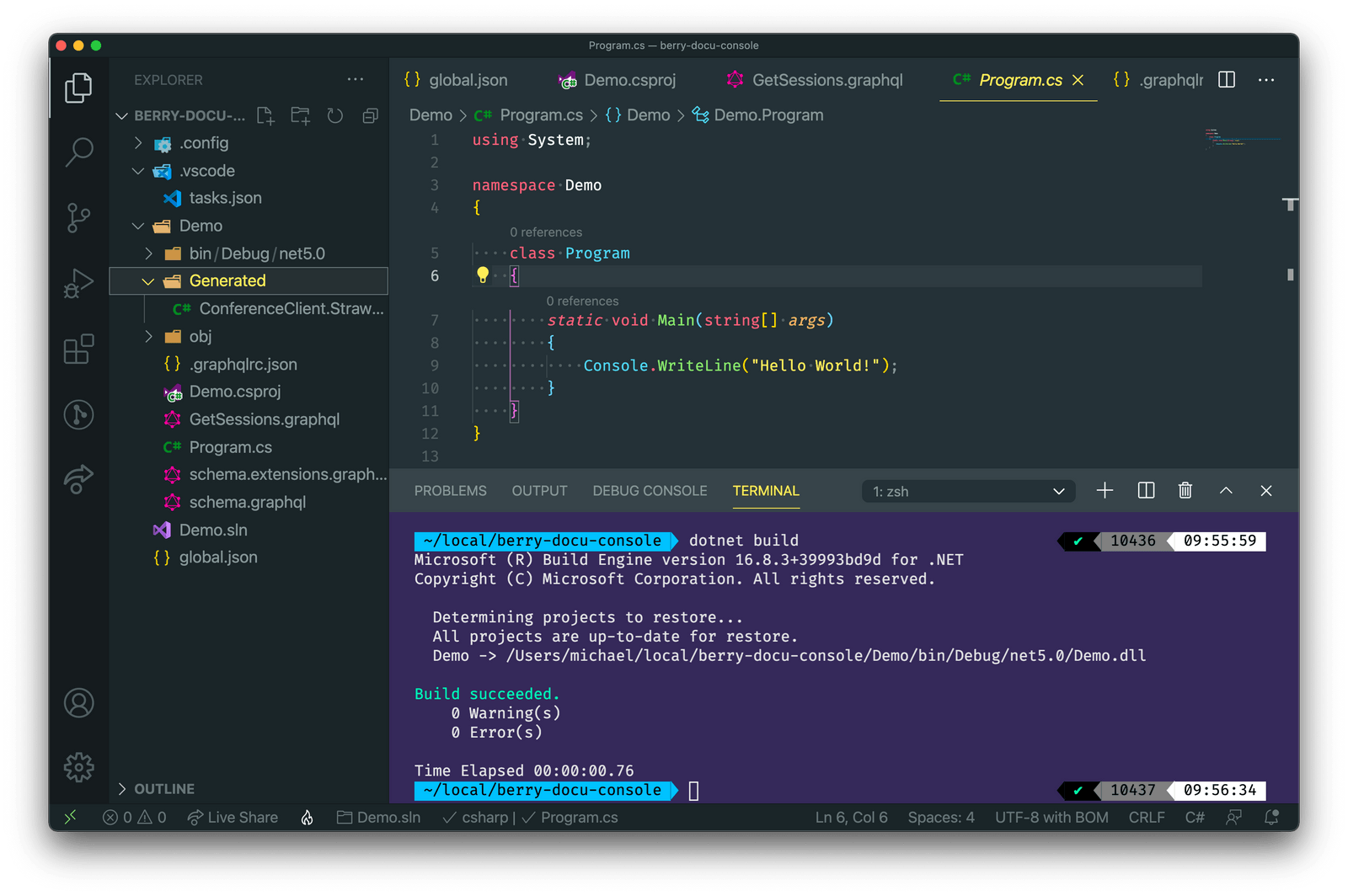This screenshot has height=896, width=1348.
Task: Create a new file in the Explorer
Action: [x=265, y=115]
